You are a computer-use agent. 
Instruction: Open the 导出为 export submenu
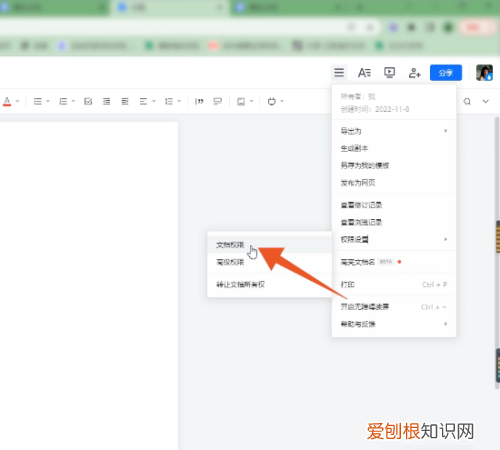[394, 131]
